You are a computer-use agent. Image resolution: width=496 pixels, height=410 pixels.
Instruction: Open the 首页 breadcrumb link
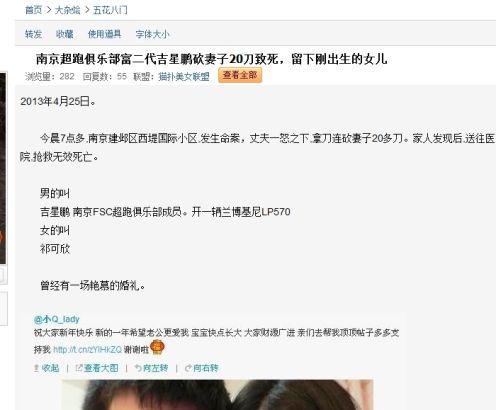(34, 10)
